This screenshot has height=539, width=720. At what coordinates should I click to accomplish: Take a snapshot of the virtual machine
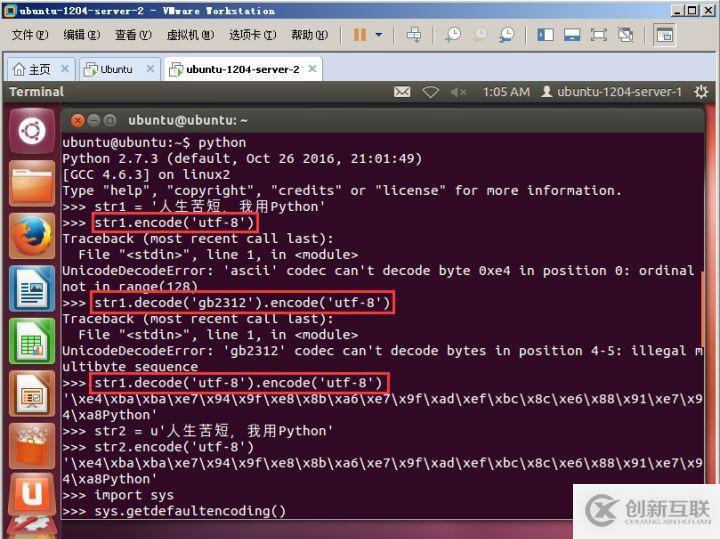(x=453, y=35)
